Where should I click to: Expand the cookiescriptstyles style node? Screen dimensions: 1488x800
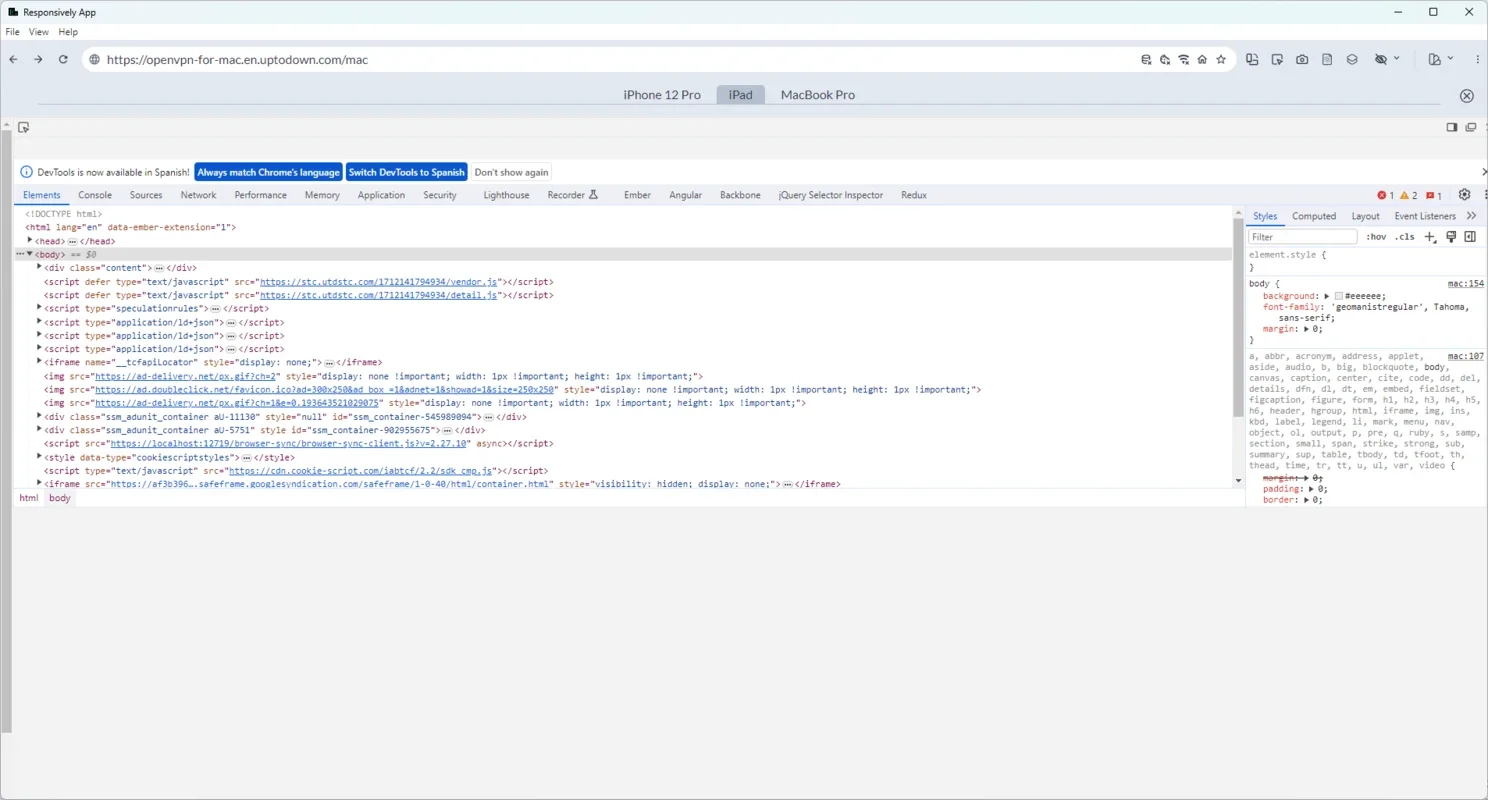(x=40, y=456)
